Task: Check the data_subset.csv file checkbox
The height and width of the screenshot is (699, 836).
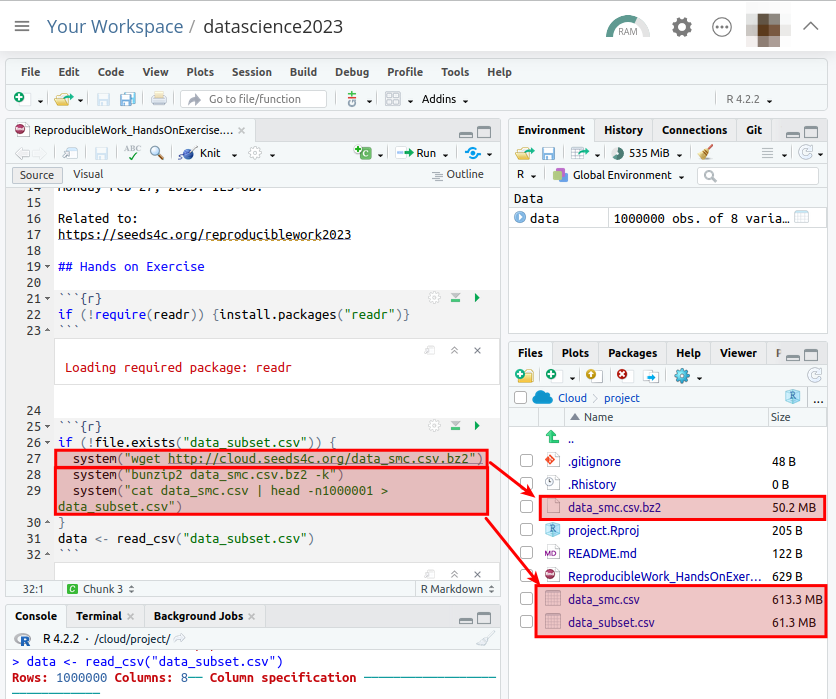Action: (526, 622)
